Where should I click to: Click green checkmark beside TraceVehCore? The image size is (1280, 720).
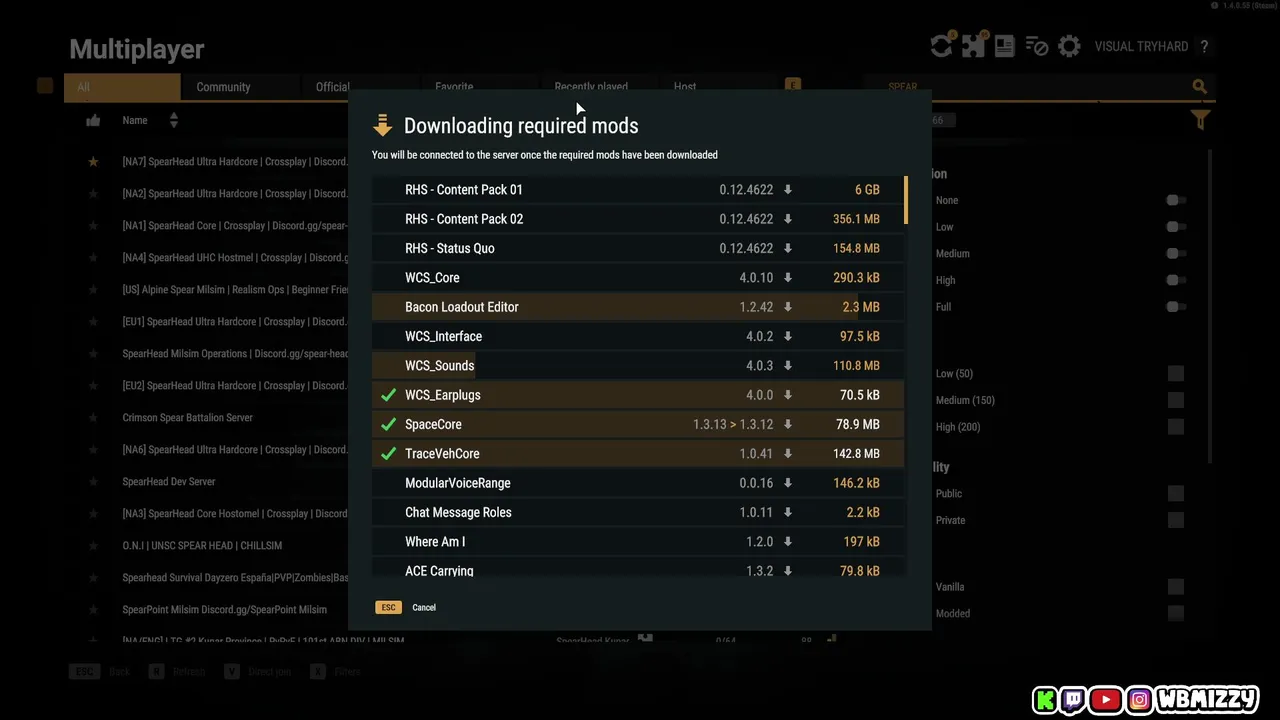pos(388,453)
